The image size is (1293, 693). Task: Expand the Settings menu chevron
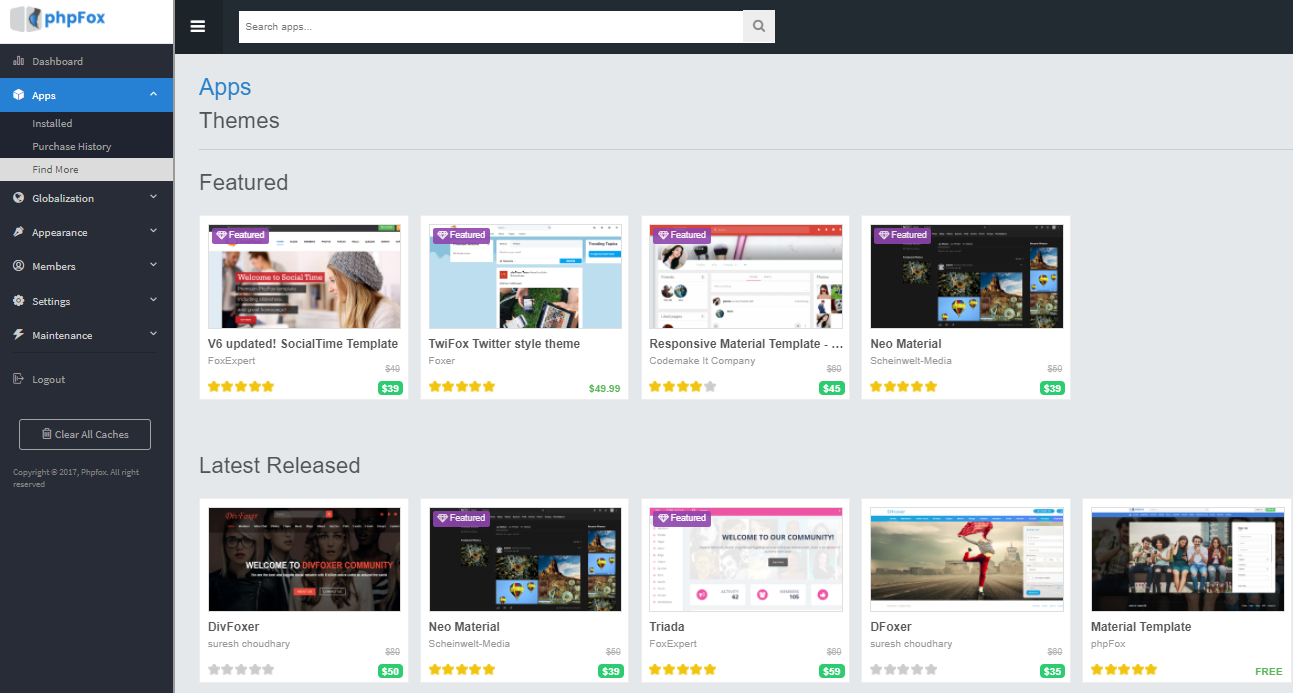pyautogui.click(x=153, y=299)
